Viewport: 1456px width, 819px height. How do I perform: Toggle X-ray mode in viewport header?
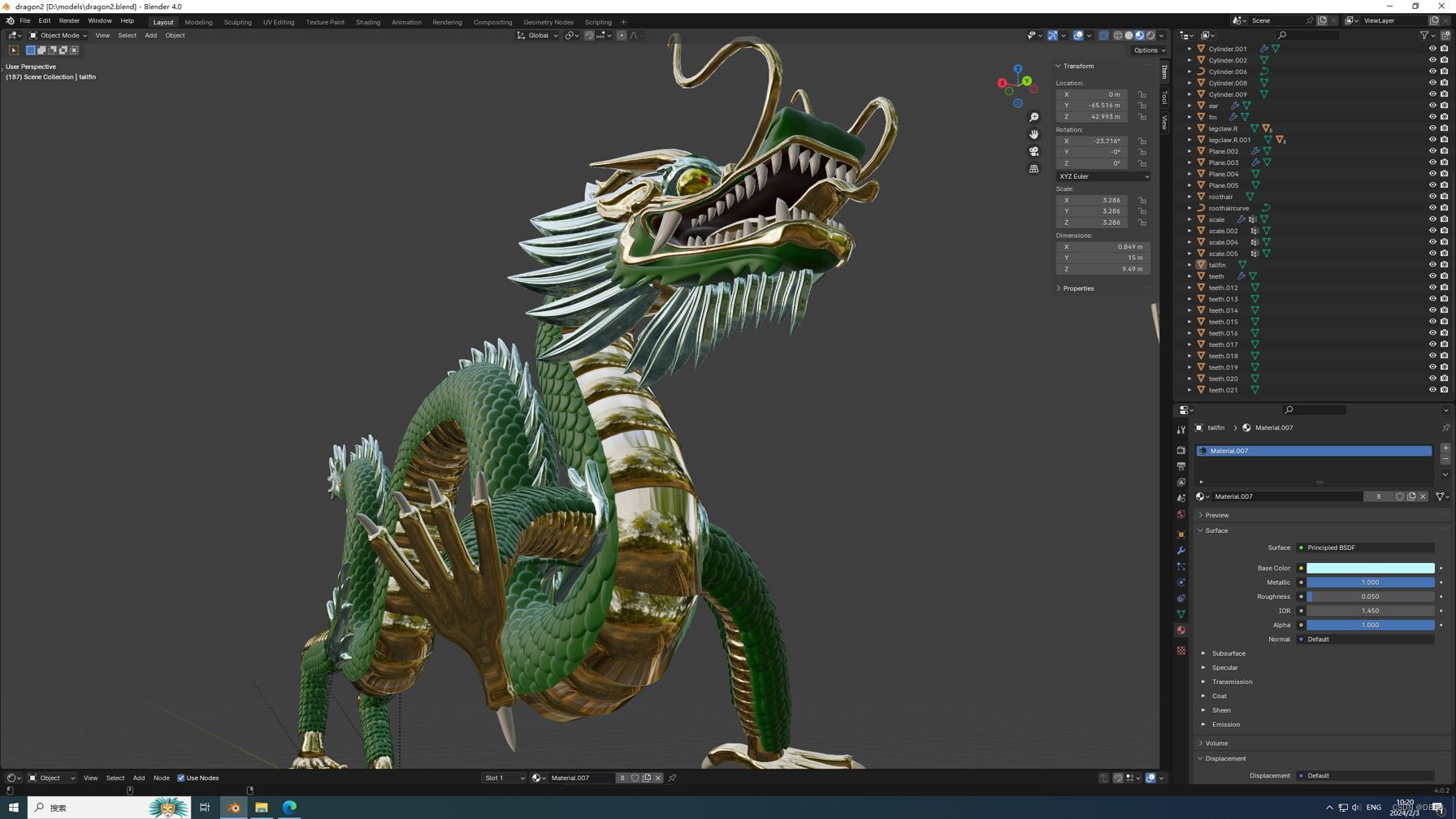point(1103,36)
